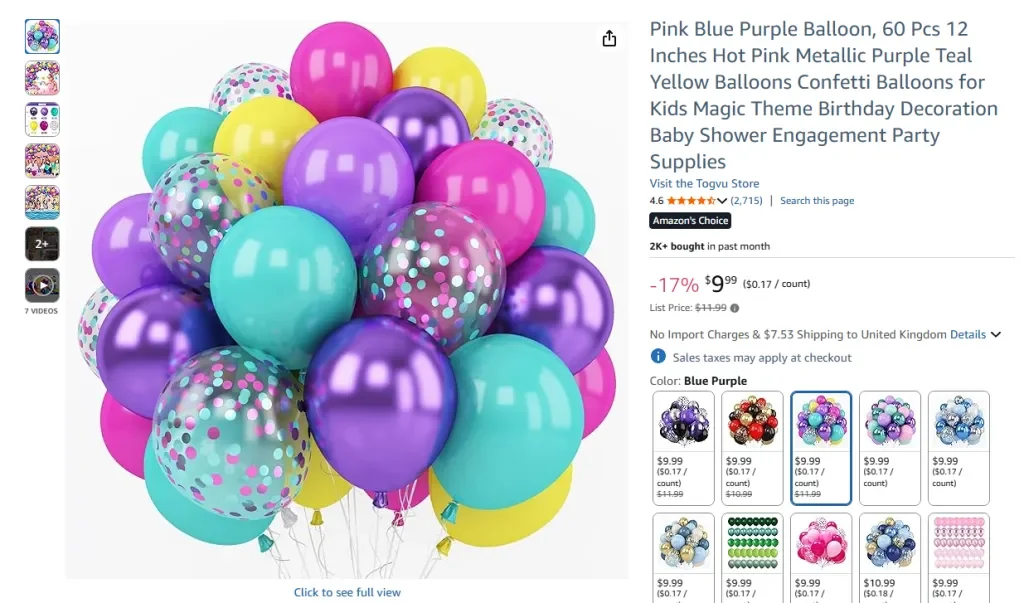This screenshot has height=603, width=1024.
Task: Open the share options icon
Action: [609, 37]
